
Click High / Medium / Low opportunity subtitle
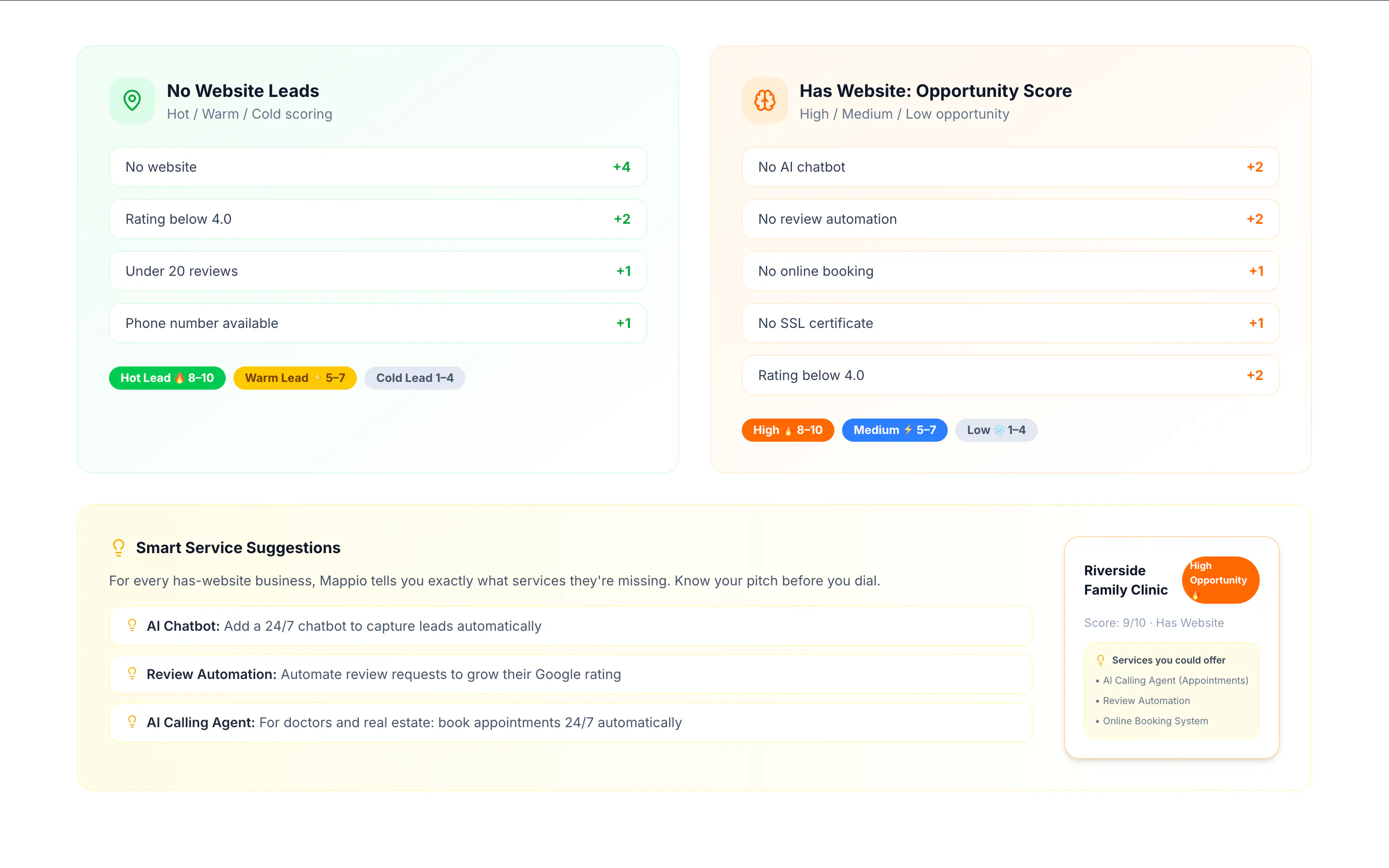[904, 114]
